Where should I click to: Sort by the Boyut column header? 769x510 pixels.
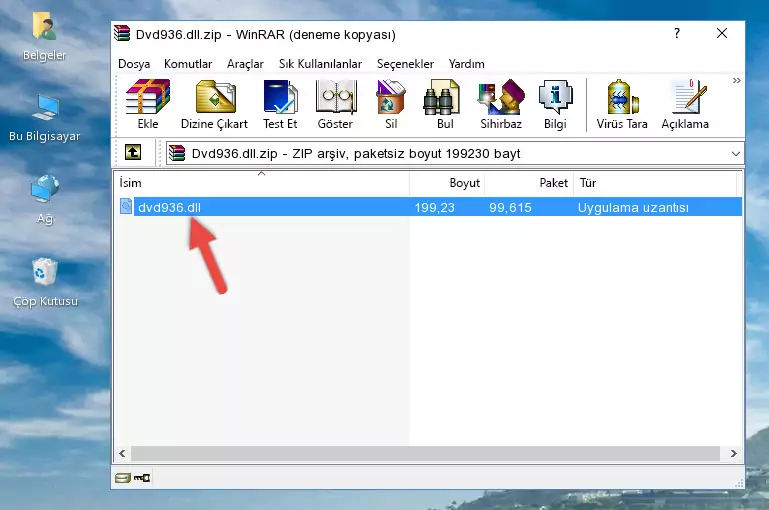click(x=447, y=183)
